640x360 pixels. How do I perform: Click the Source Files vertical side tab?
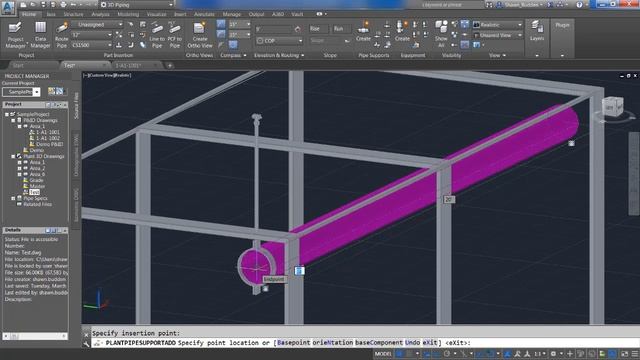[76, 106]
